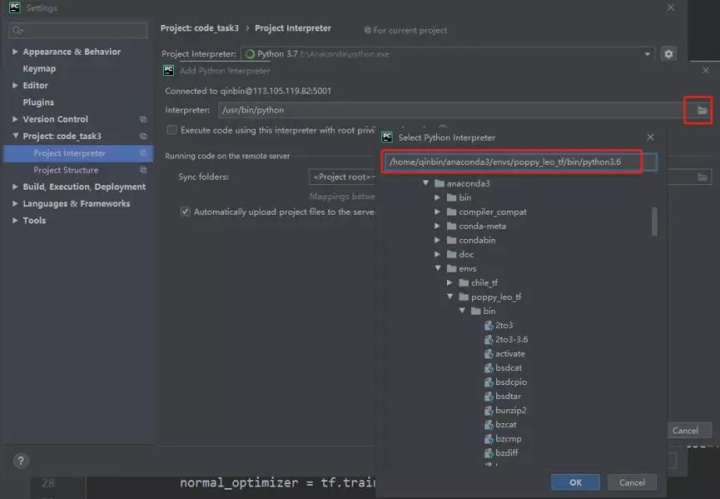Select the activate script file
720x499 pixels.
point(504,354)
